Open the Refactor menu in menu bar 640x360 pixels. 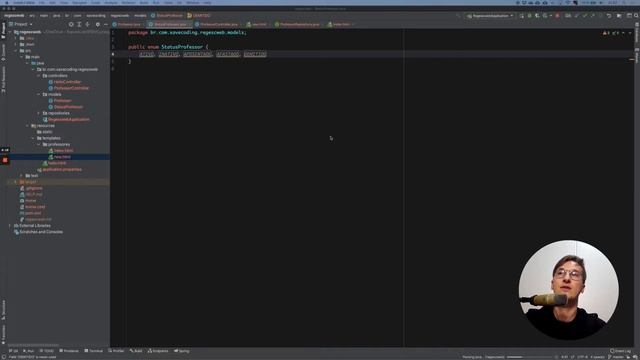tap(128, 2)
